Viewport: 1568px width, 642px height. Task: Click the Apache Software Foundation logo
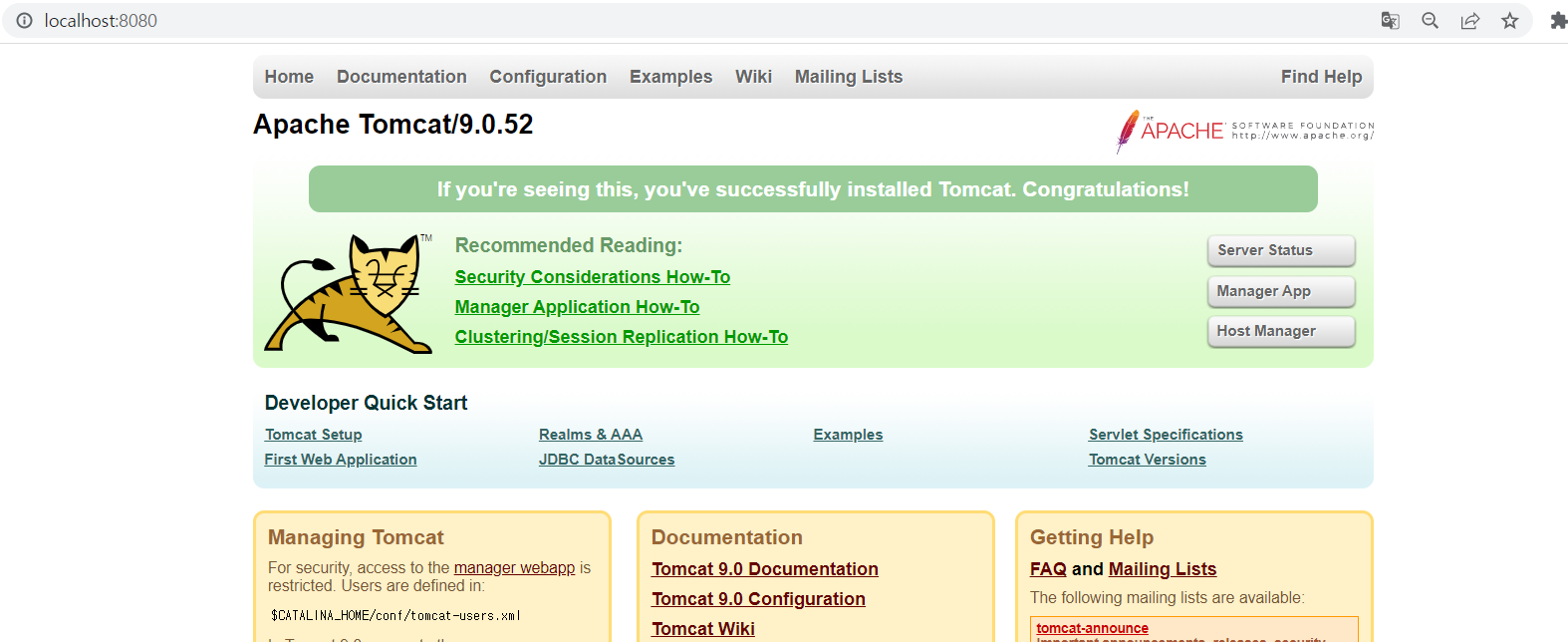[x=1244, y=132]
